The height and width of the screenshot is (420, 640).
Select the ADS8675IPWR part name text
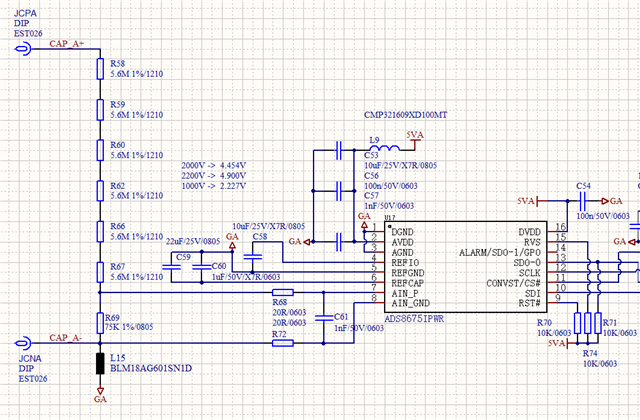(x=414, y=319)
